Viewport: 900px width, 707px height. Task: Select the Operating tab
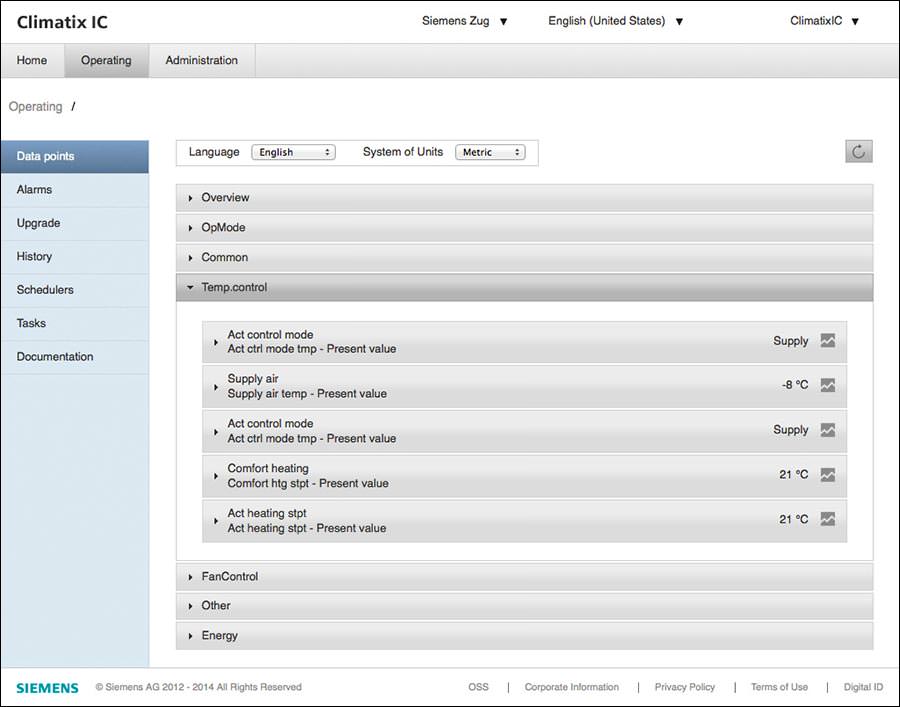coord(106,60)
